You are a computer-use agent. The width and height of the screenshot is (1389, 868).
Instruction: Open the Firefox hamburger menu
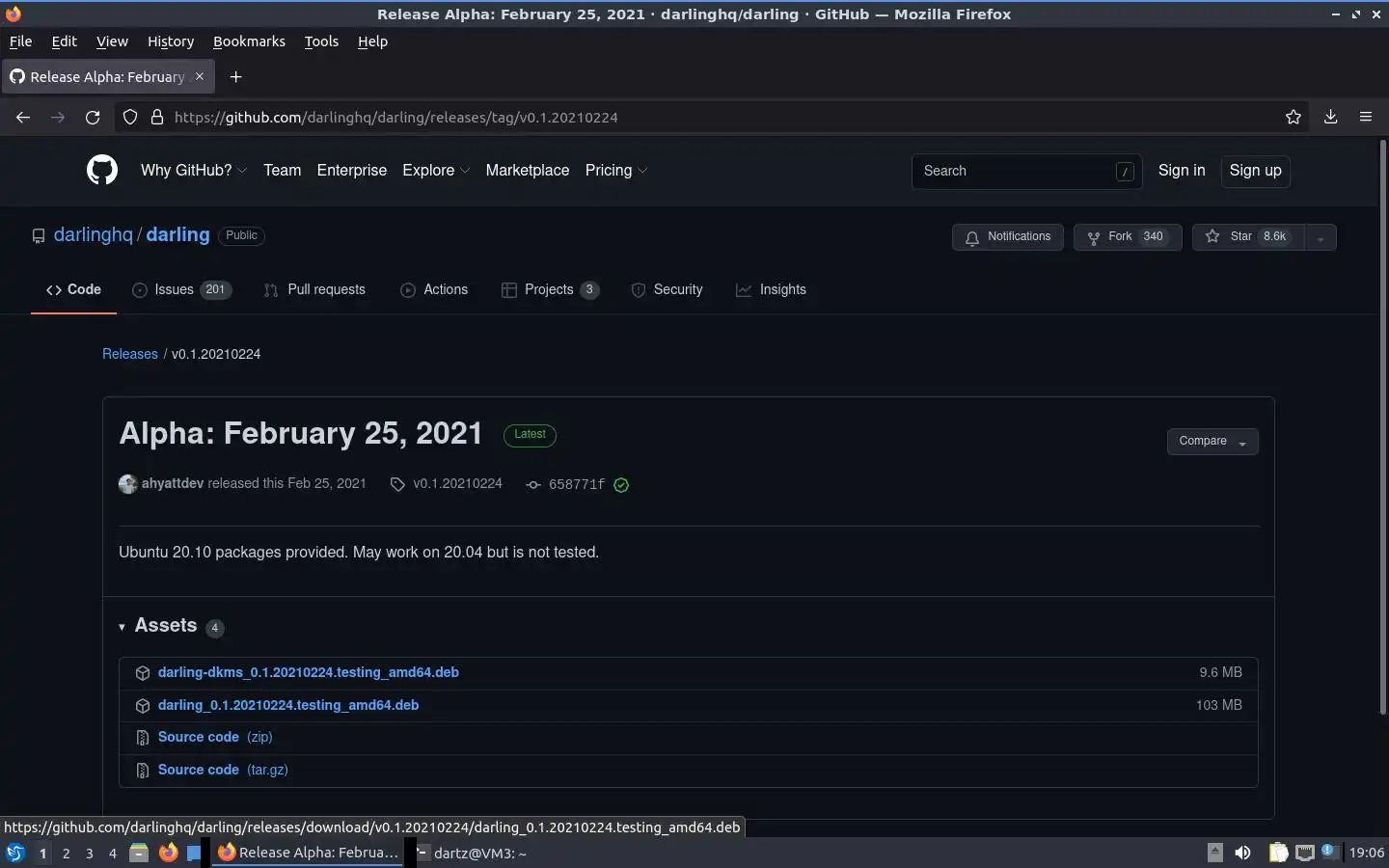(1366, 117)
